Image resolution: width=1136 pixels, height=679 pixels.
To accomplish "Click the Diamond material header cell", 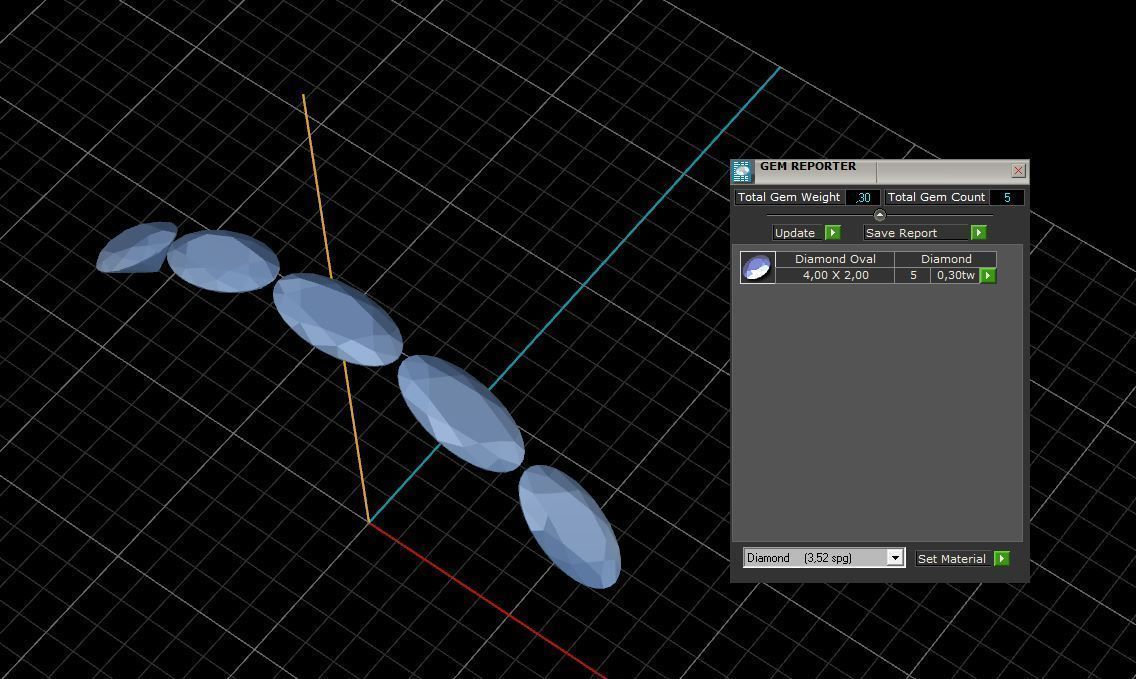I will click(x=946, y=259).
